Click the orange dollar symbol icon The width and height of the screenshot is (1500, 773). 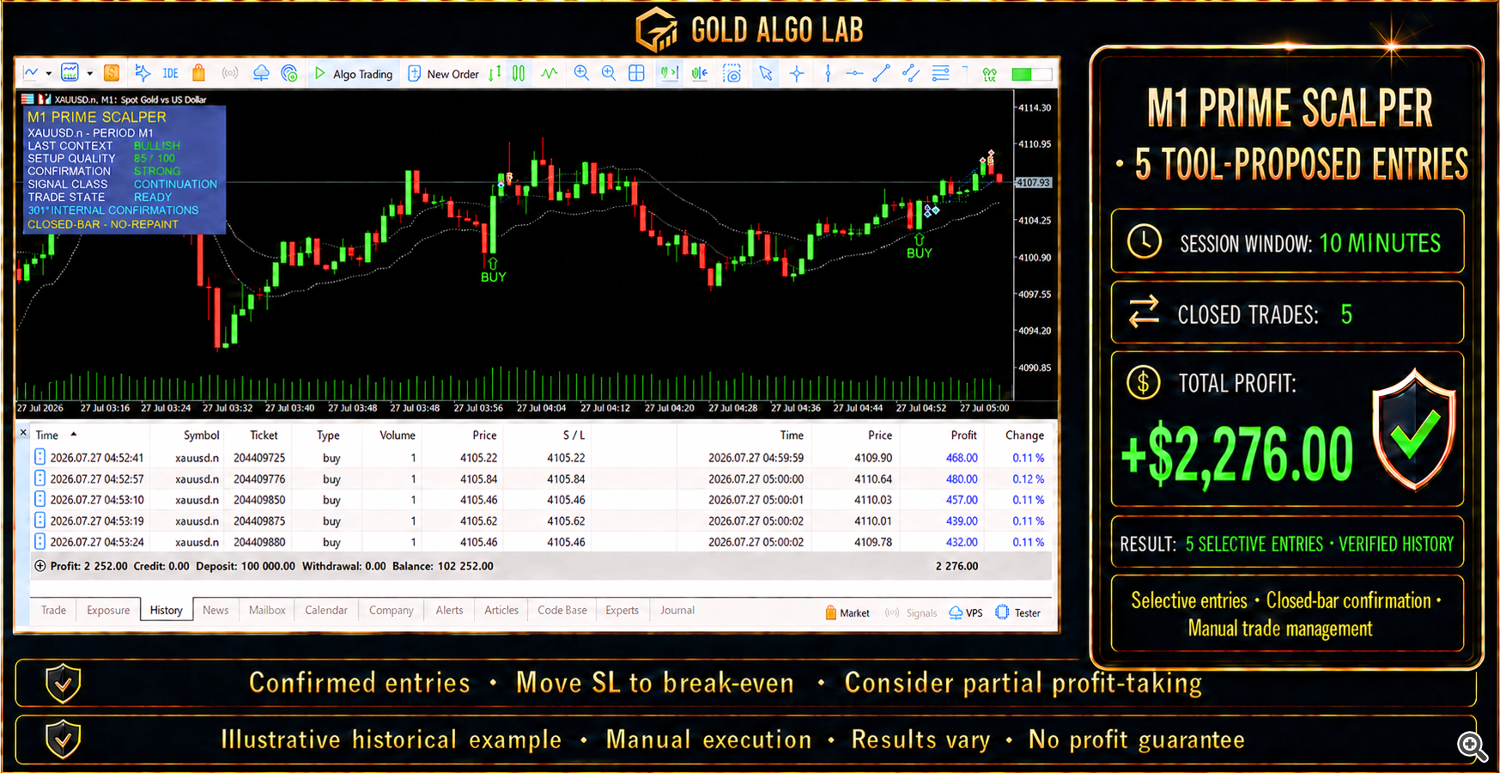click(111, 73)
